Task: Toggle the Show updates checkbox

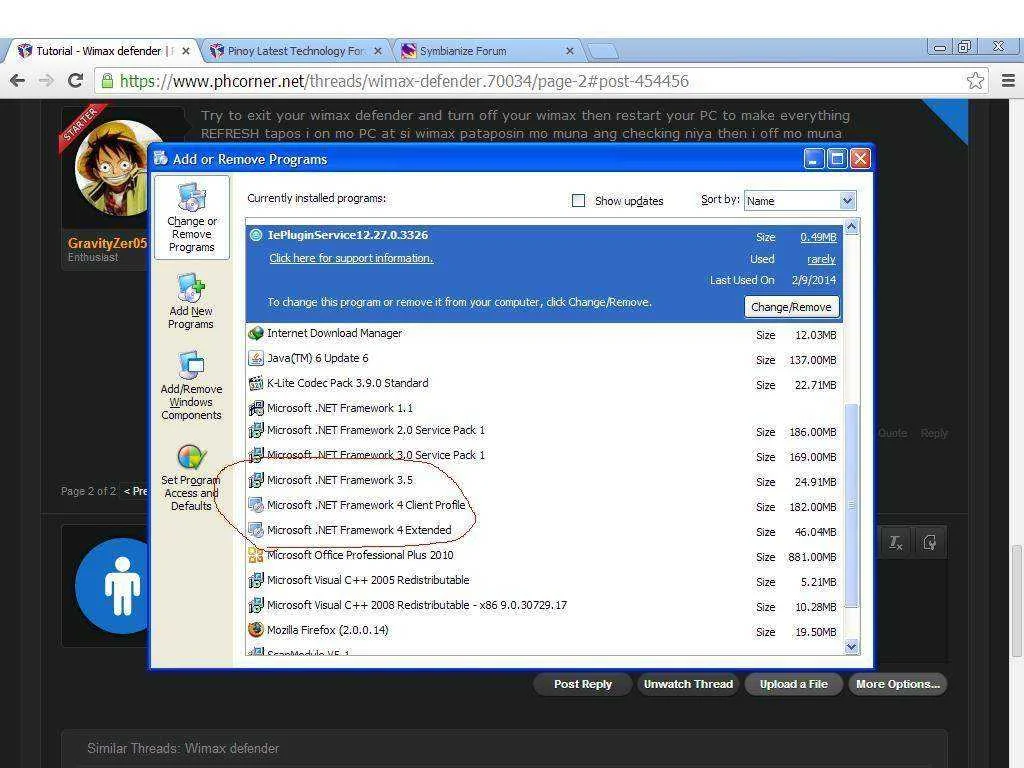Action: (579, 200)
